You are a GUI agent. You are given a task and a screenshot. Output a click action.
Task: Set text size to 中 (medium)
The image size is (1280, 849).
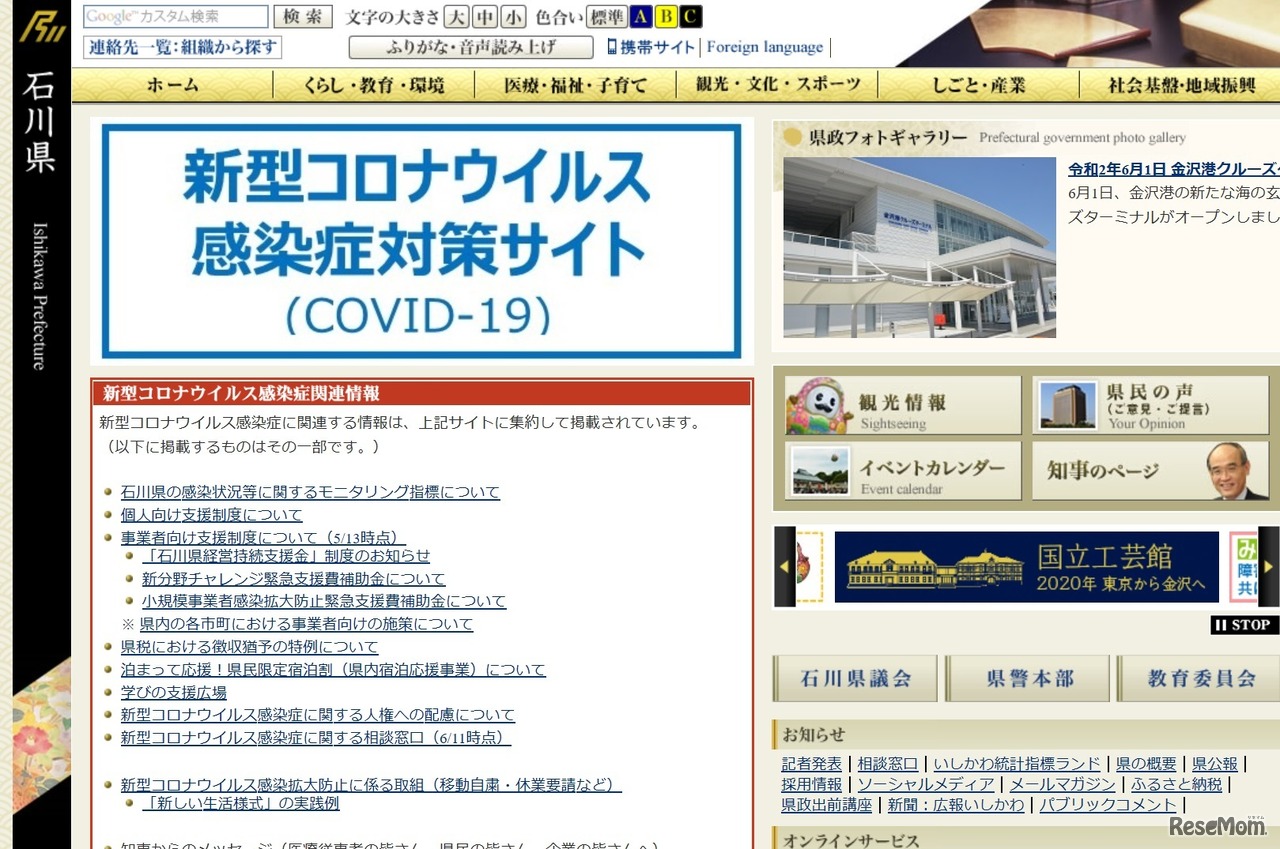click(x=485, y=17)
